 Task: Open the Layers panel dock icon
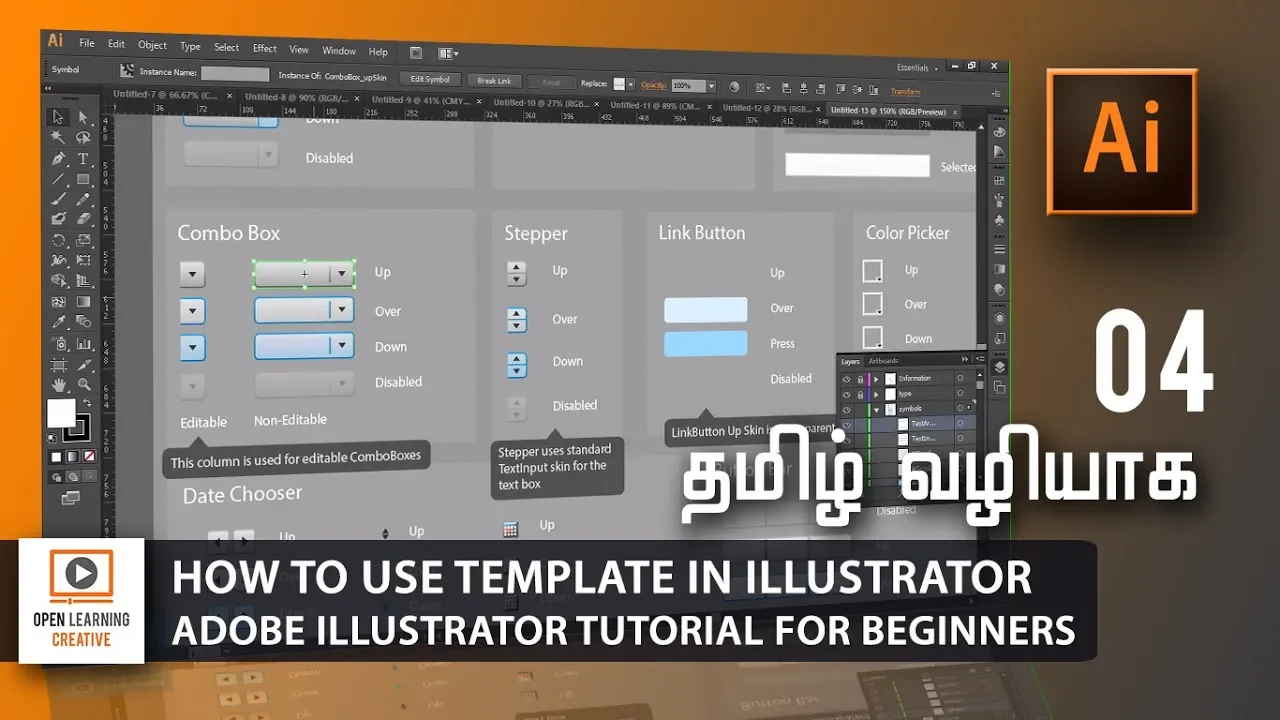pos(999,367)
